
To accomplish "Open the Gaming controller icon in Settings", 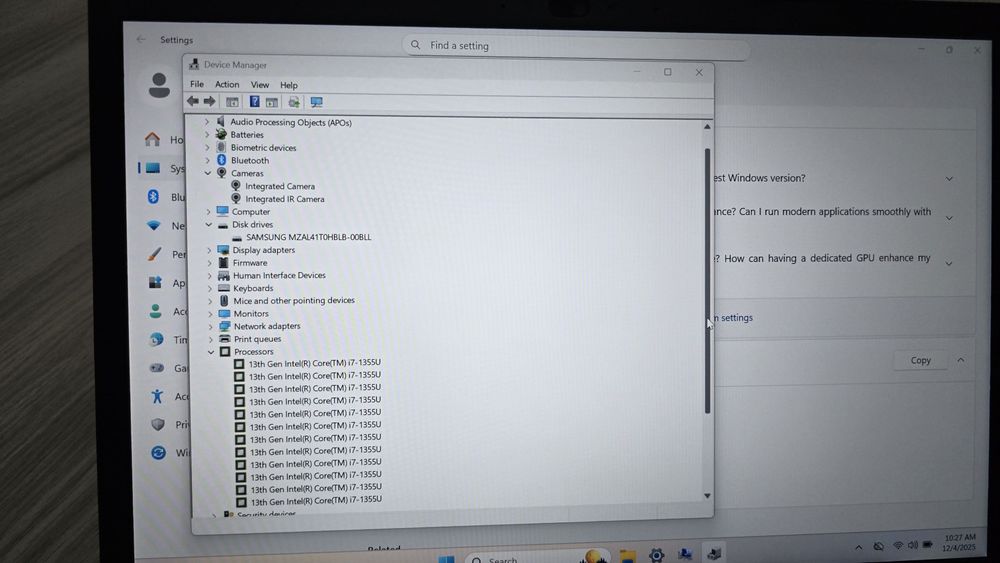I will (157, 368).
